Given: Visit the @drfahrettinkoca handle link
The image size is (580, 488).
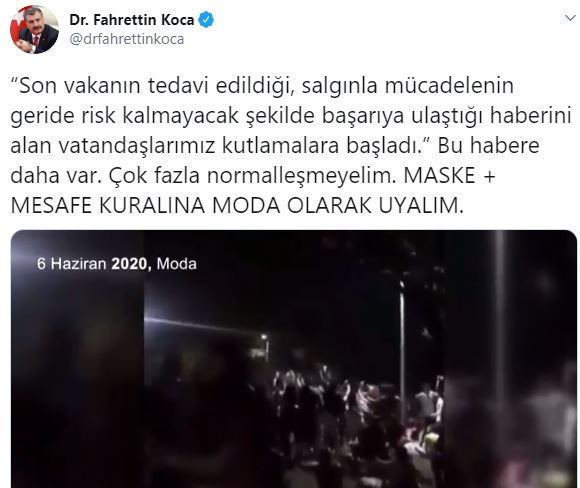Looking at the screenshot, I should click(127, 39).
